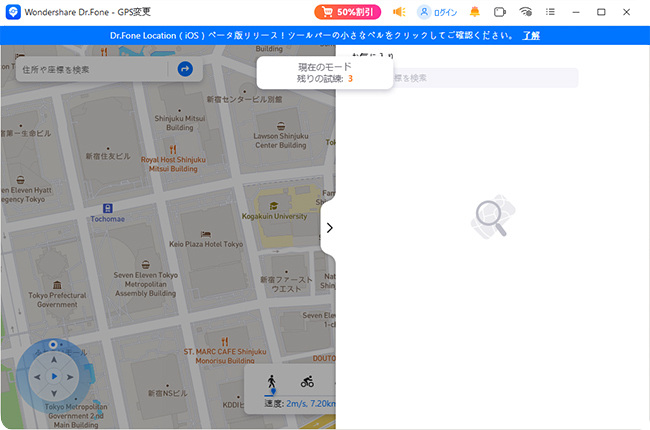The width and height of the screenshot is (650, 430).
Task: Select bicycle speed mode
Action: pos(306,382)
